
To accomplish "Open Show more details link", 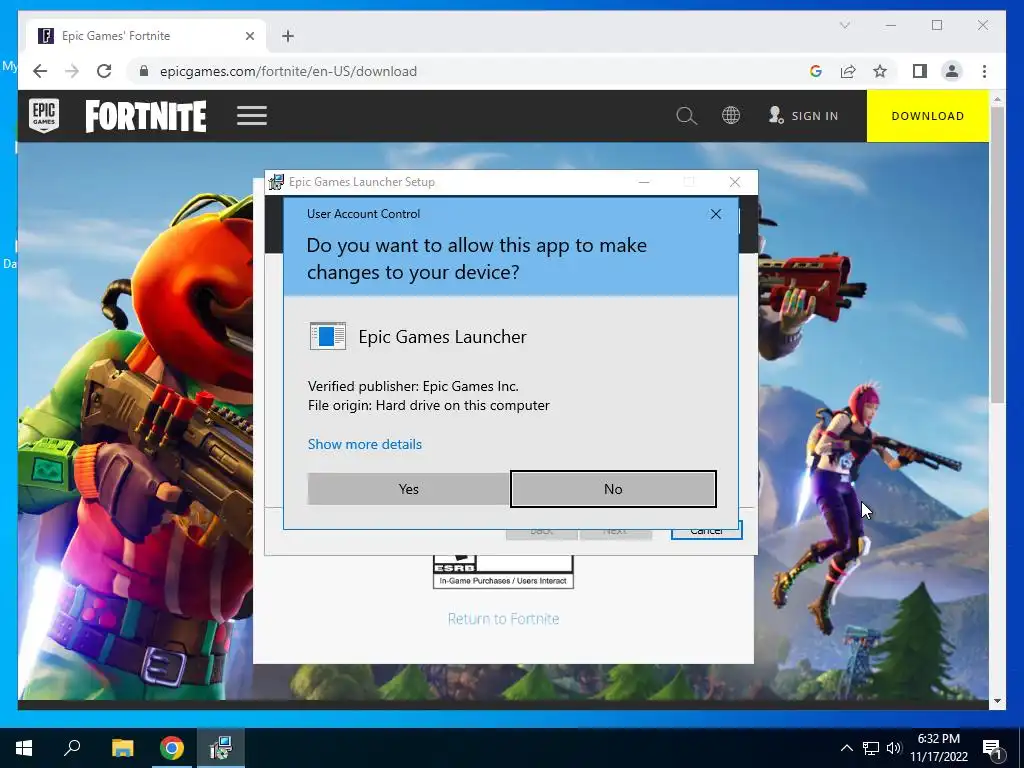I will point(364,444).
